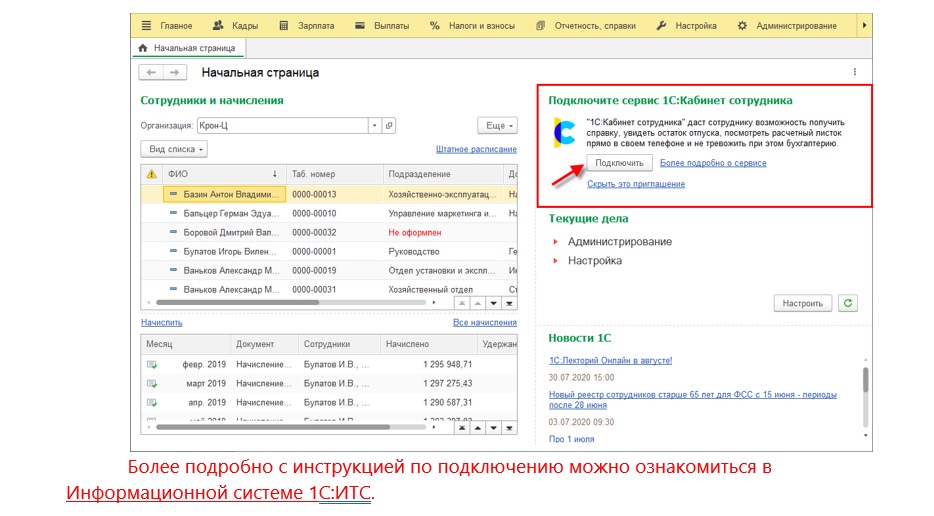Expand the Вид списка dropdown
The height and width of the screenshot is (516, 934).
177,149
